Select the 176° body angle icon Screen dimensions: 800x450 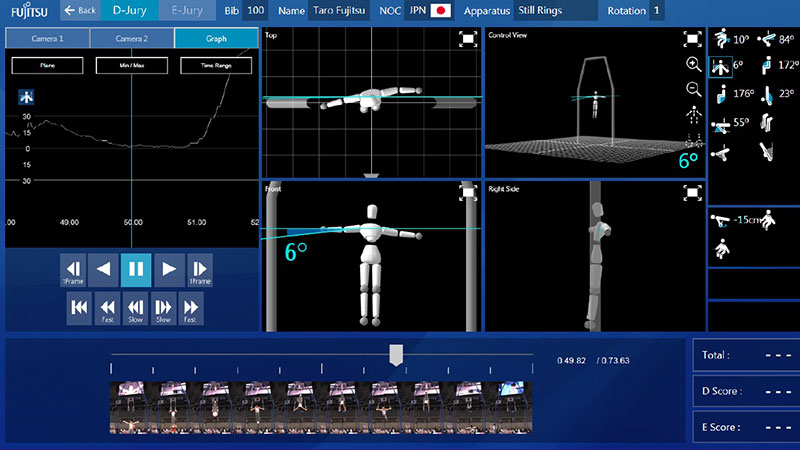[720, 95]
